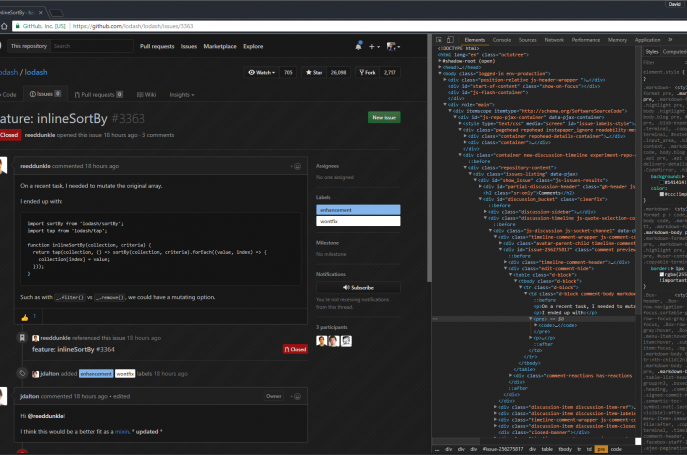Screen dimensions: 687x455
Task: Expand the comment-reactions div node
Action: point(510,376)
